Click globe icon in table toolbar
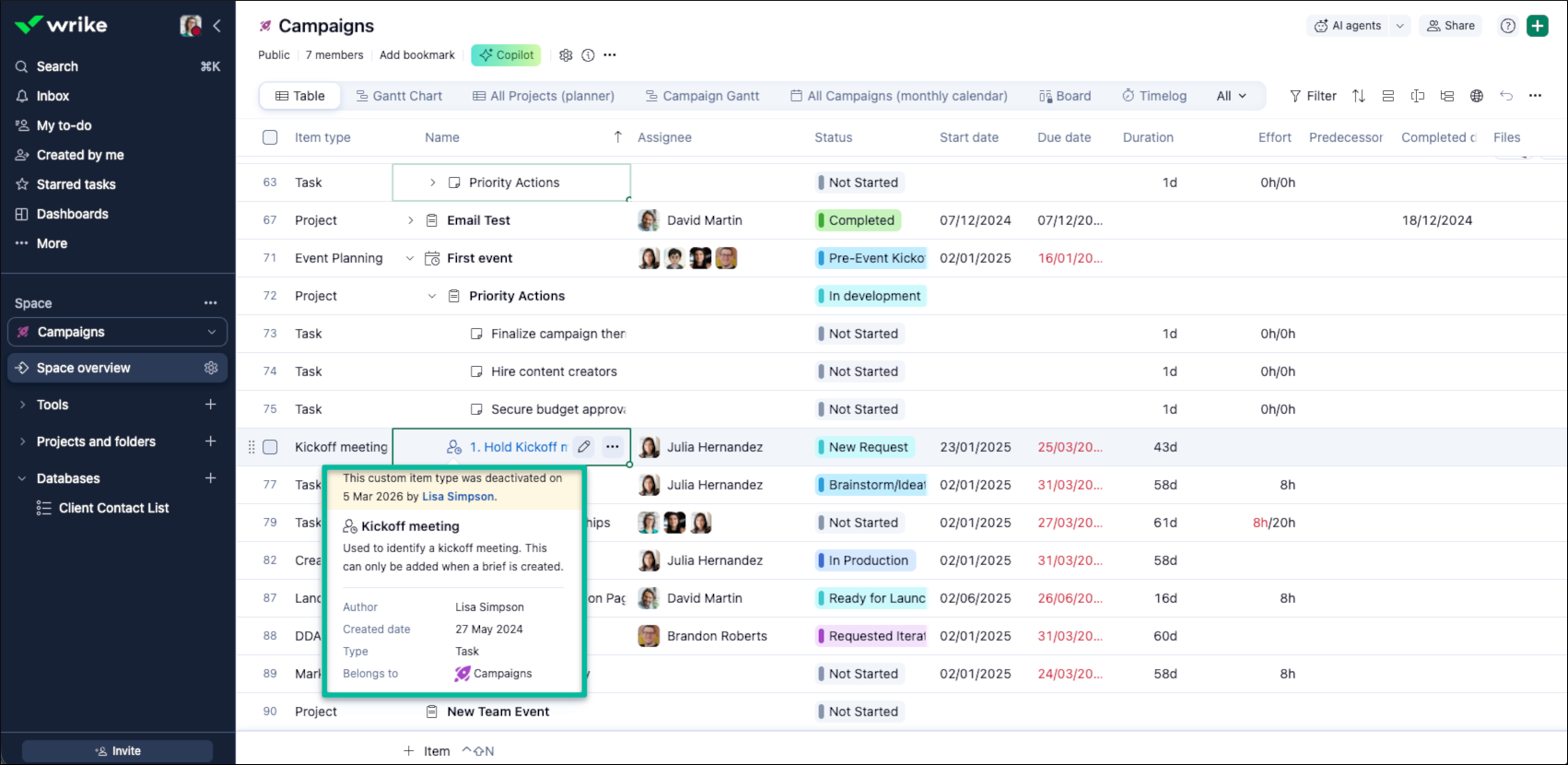The height and width of the screenshot is (765, 1568). pos(1477,96)
